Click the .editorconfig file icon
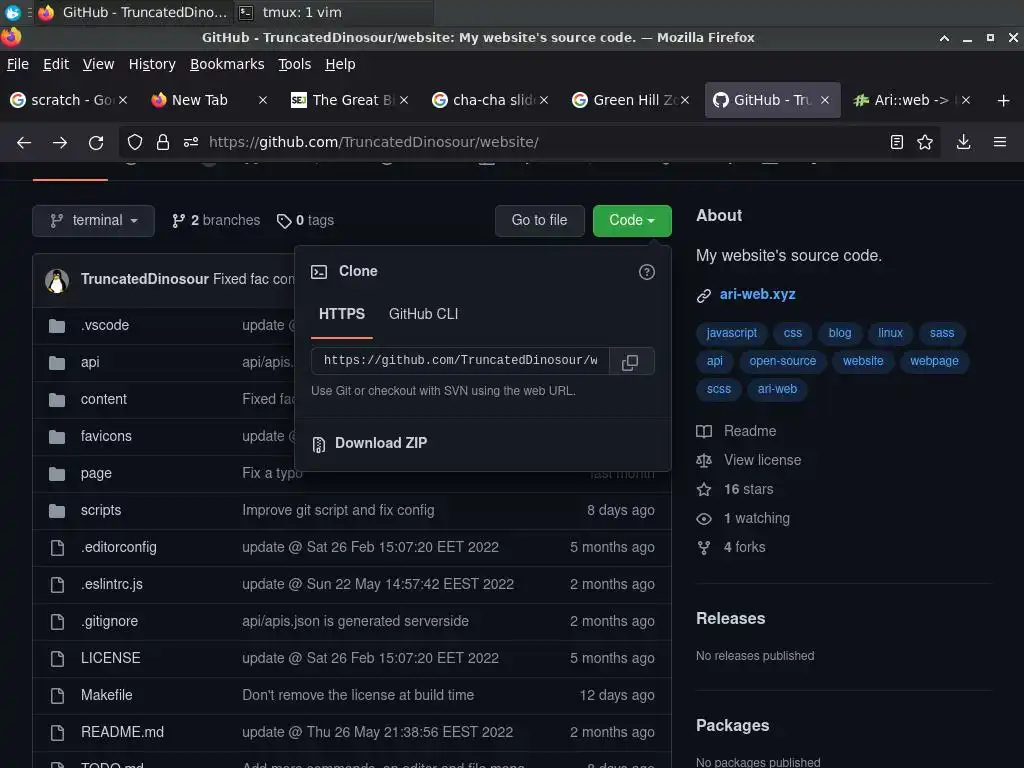Viewport: 1024px width, 768px height. tap(57, 548)
